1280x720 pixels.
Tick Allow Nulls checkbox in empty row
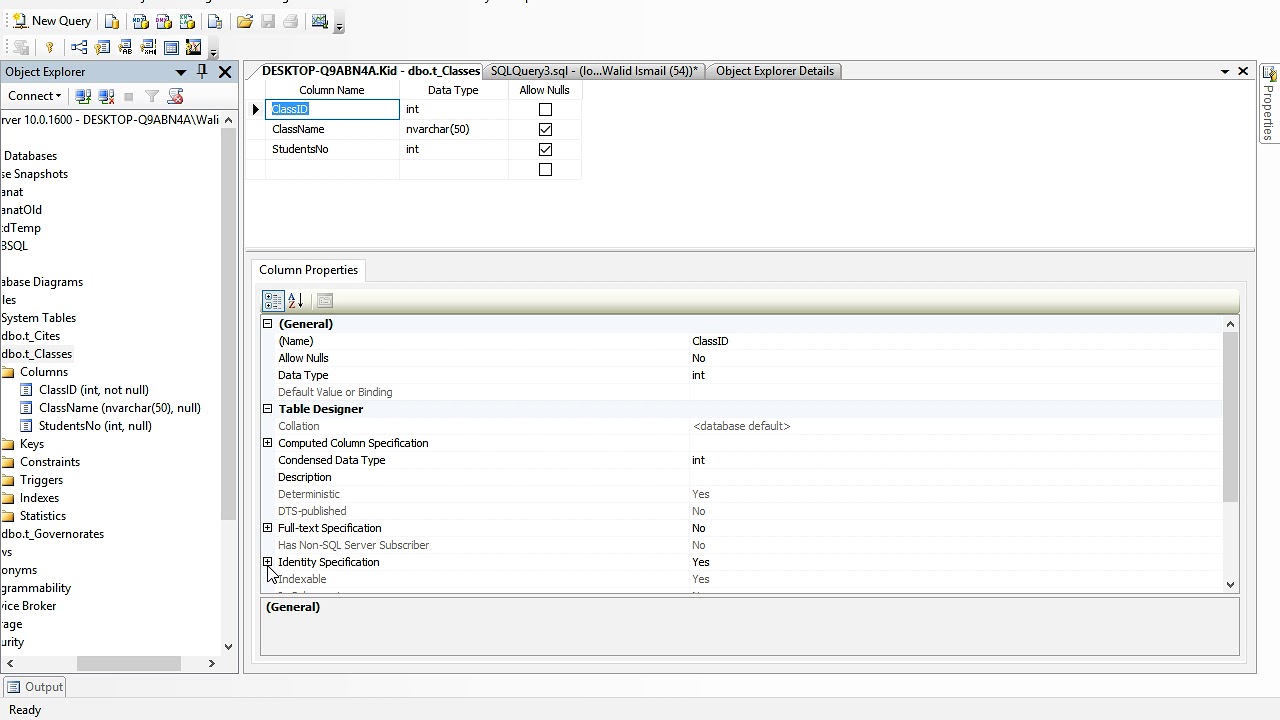click(x=545, y=169)
